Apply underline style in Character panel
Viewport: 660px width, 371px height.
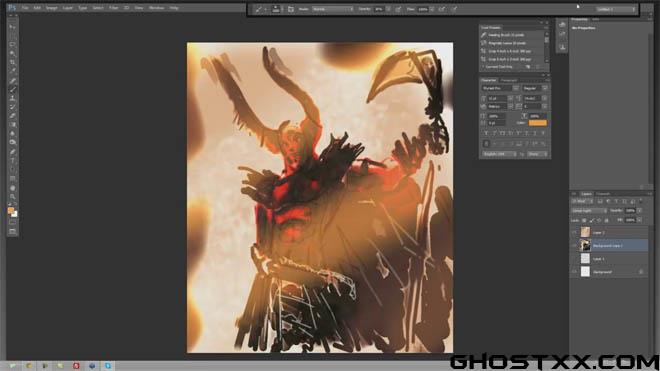click(535, 133)
